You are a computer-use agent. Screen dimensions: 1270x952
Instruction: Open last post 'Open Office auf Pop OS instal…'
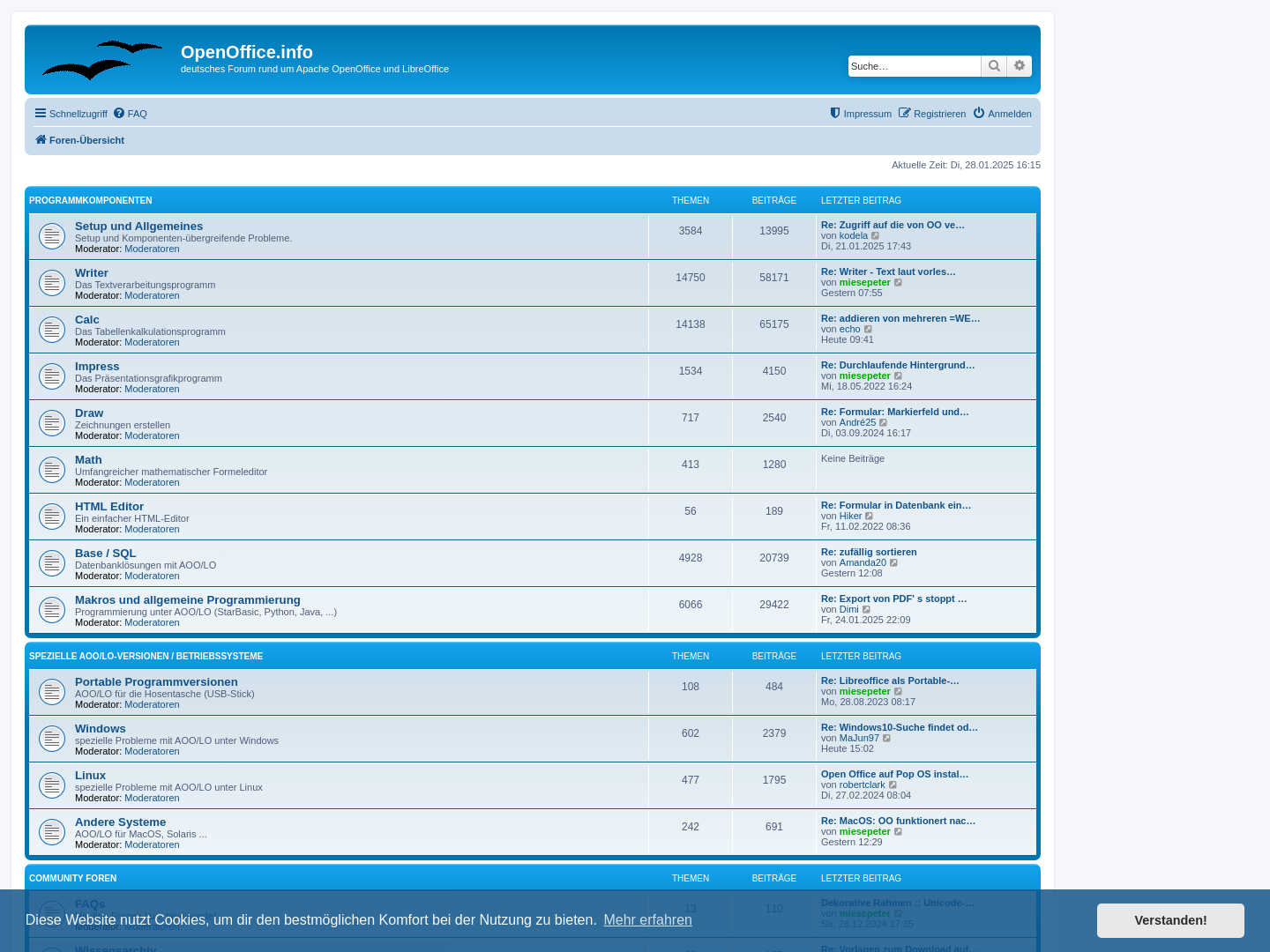pos(894,774)
